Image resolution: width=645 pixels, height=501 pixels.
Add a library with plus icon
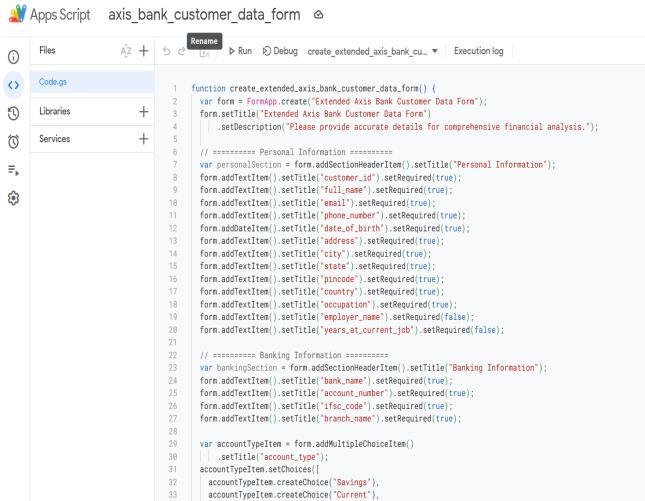[x=144, y=111]
